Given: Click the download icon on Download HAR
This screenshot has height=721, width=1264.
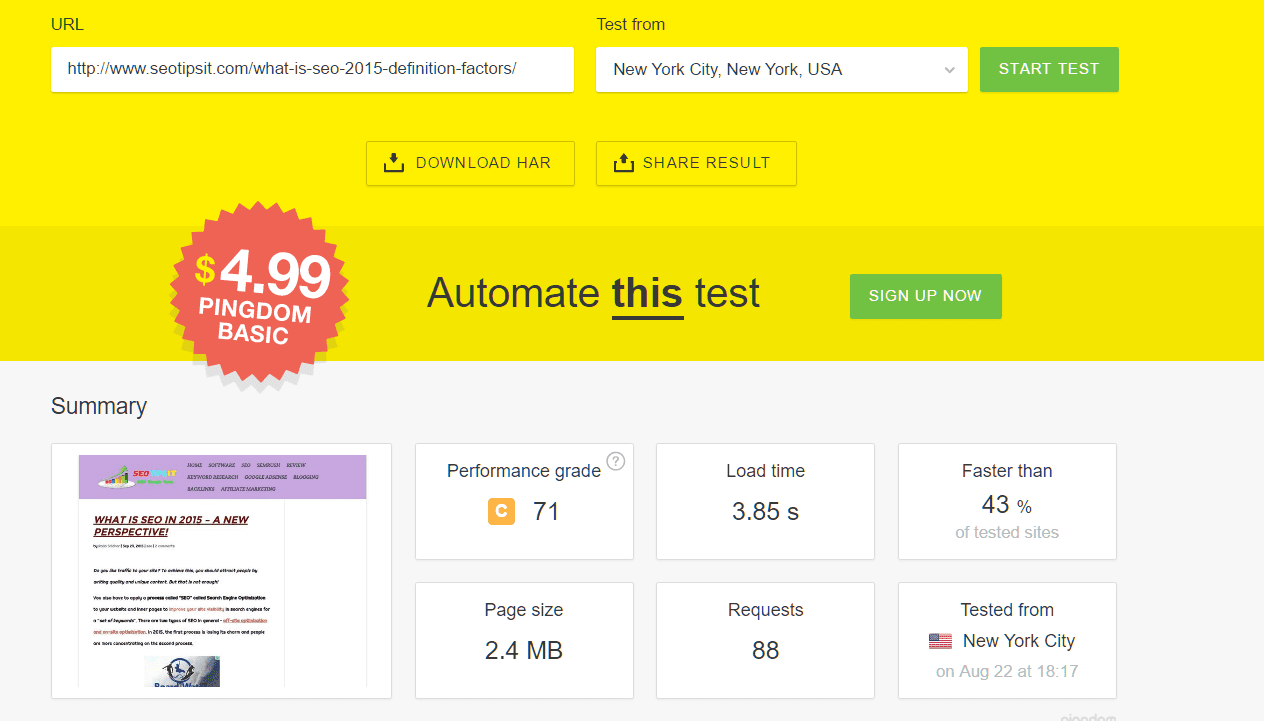Looking at the screenshot, I should pos(394,162).
